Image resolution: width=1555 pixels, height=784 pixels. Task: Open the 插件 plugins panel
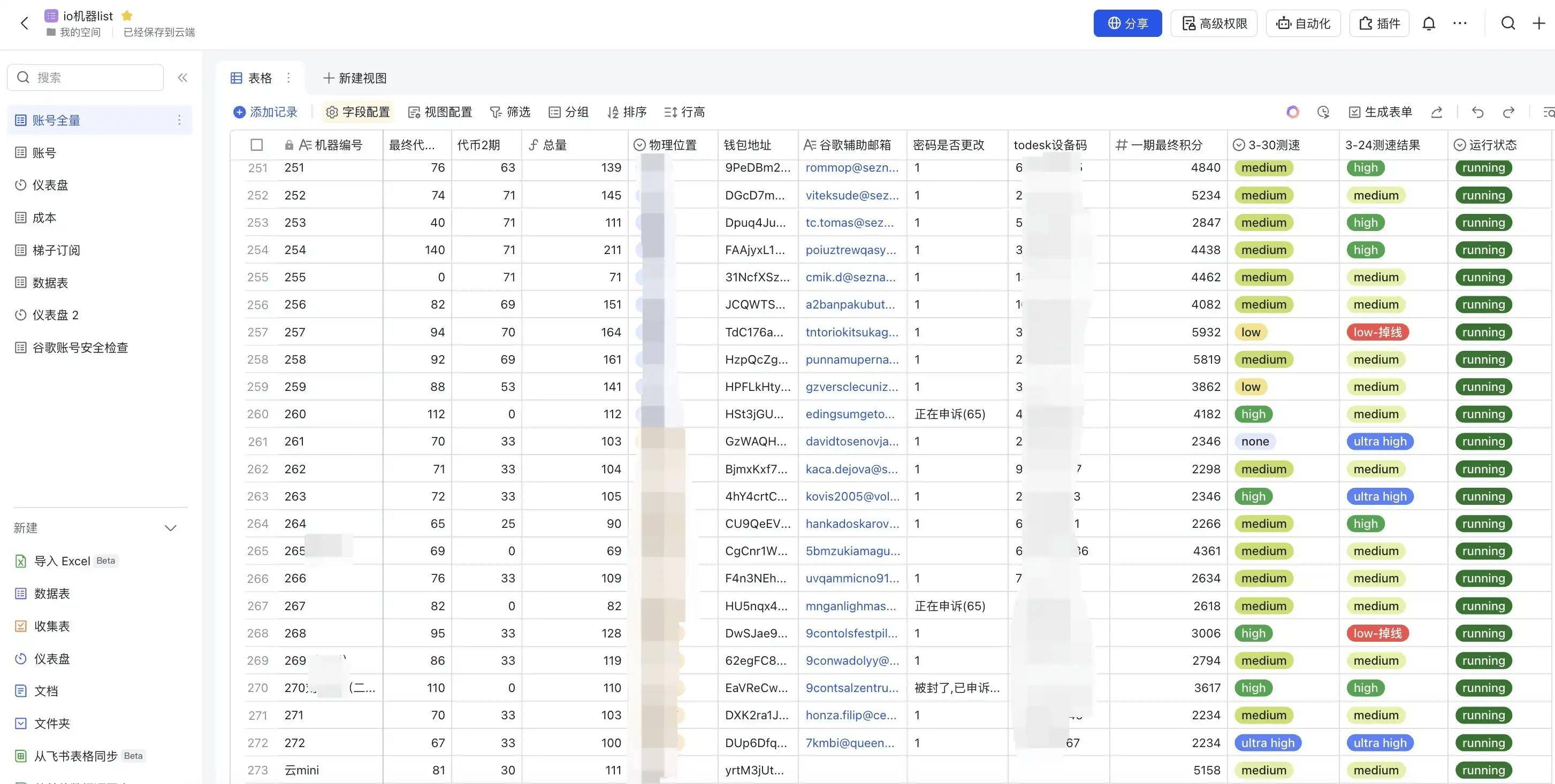point(1379,23)
